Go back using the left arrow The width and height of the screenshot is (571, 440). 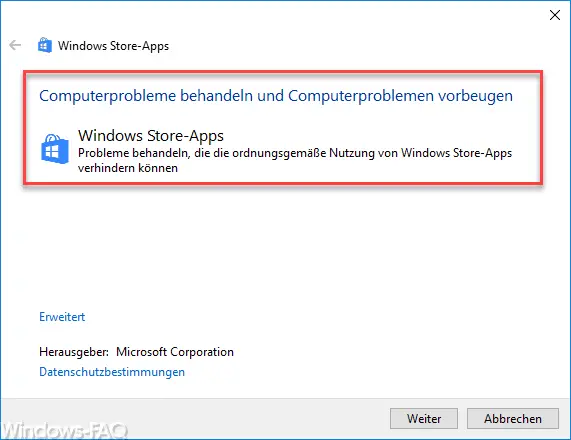[x=15, y=45]
